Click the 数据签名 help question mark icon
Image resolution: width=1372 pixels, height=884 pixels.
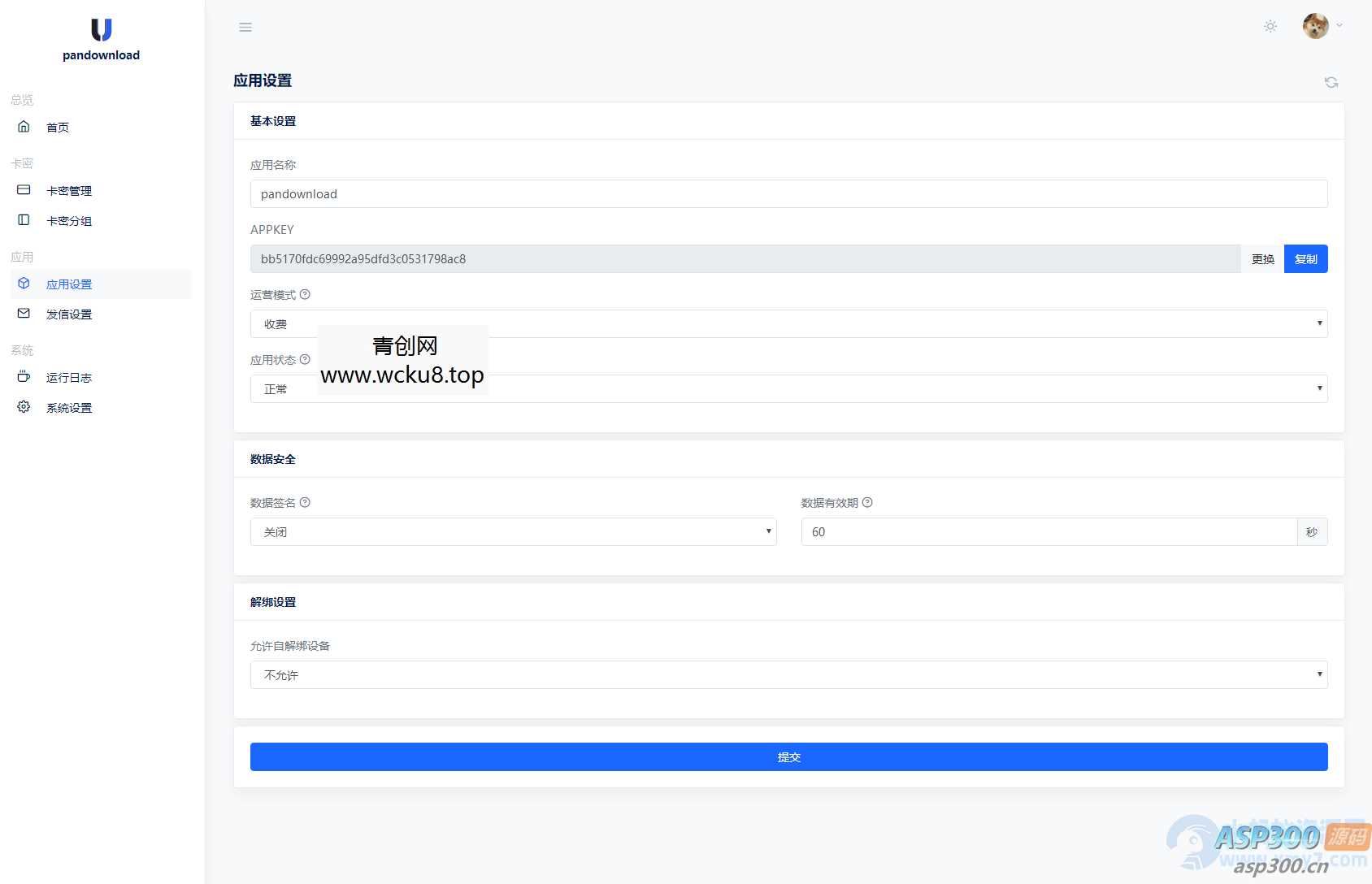[305, 503]
